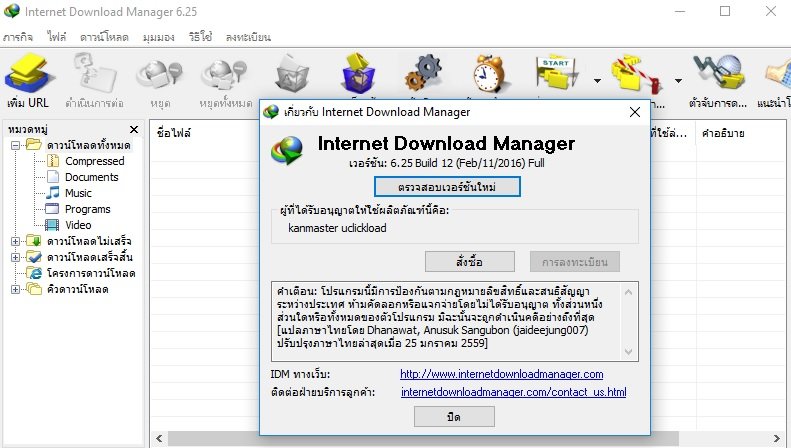Open the วิธีใช้ menu
This screenshot has height=448, width=791.
click(200, 37)
